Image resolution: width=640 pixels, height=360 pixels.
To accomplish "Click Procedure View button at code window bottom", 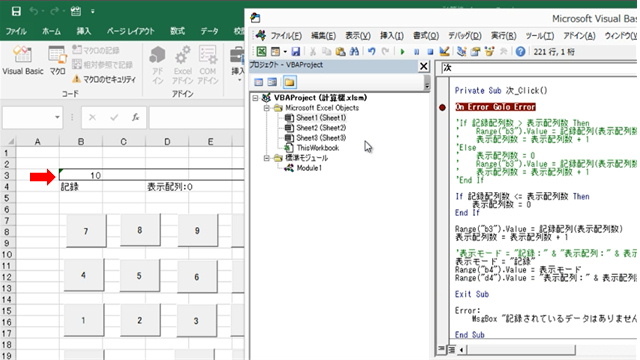I will [x=442, y=349].
